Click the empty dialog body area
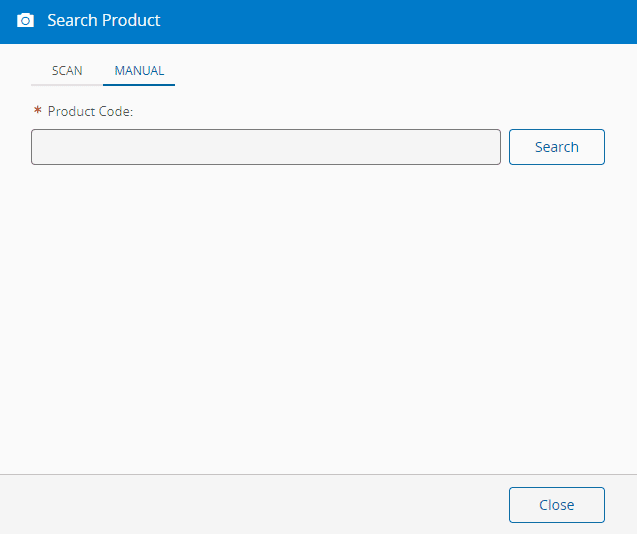The width and height of the screenshot is (637, 534). coord(318,320)
